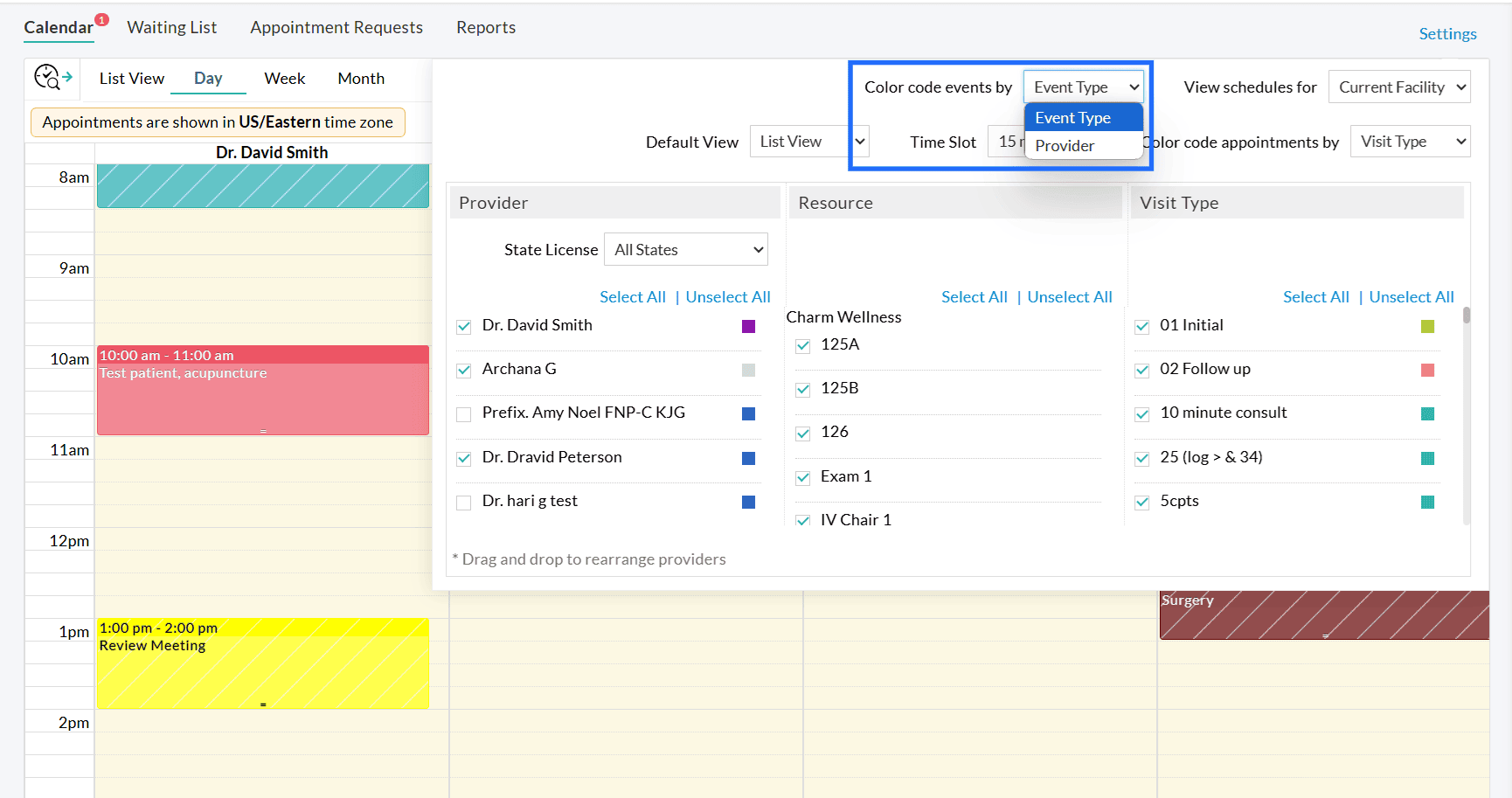Click the 5cpts teal color square
This screenshot has width=1512, height=798.
(1427, 502)
